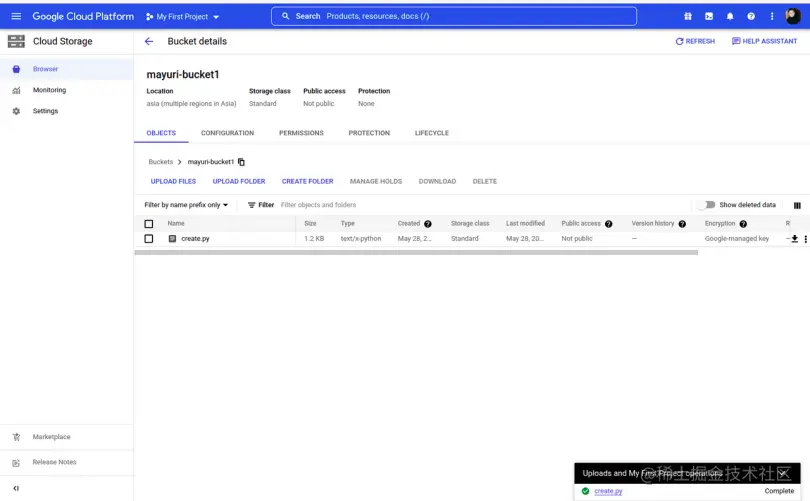The width and height of the screenshot is (810, 501).
Task: Go back with the Bucket details arrow
Action: tap(149, 41)
